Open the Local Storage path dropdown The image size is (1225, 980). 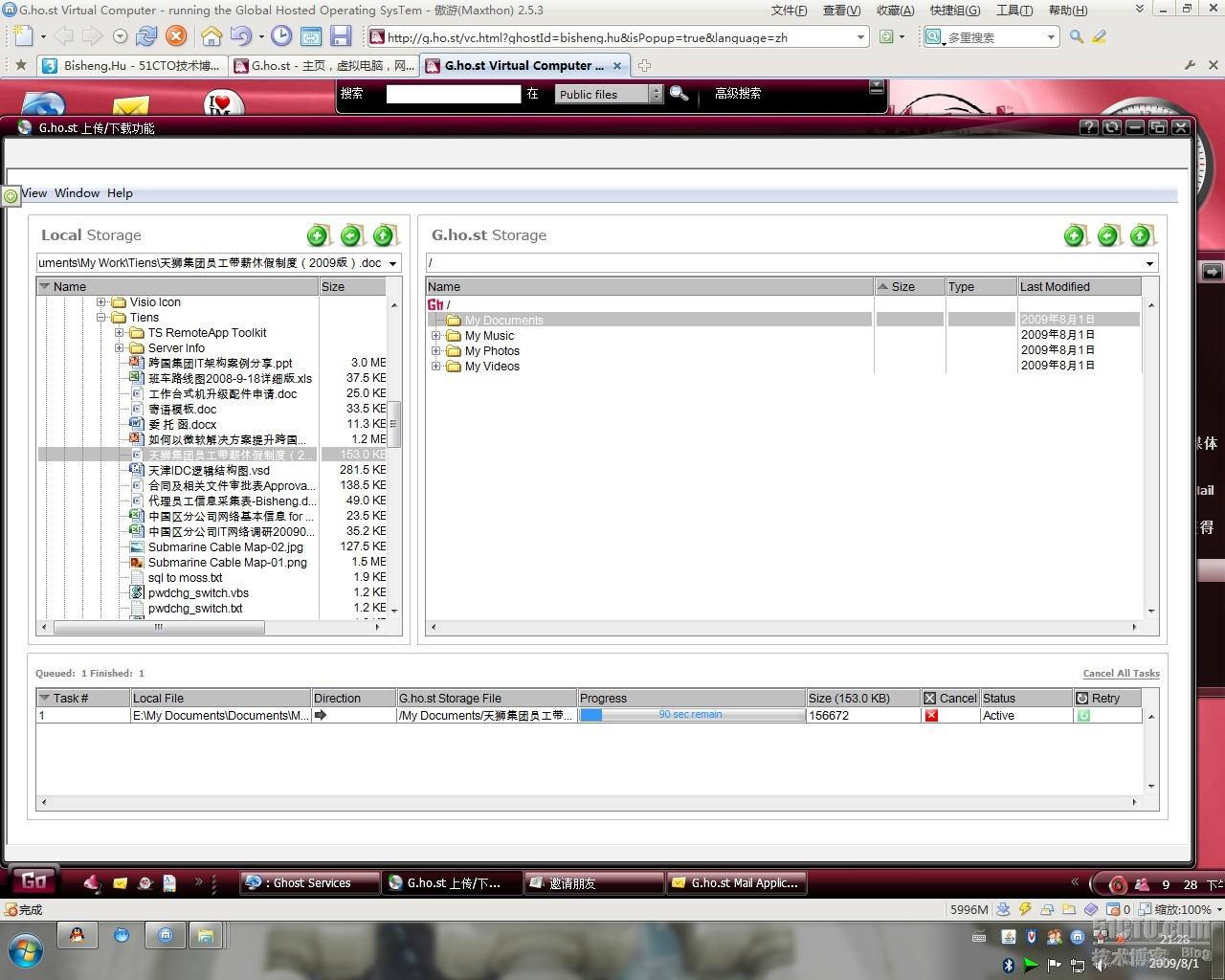point(392,263)
